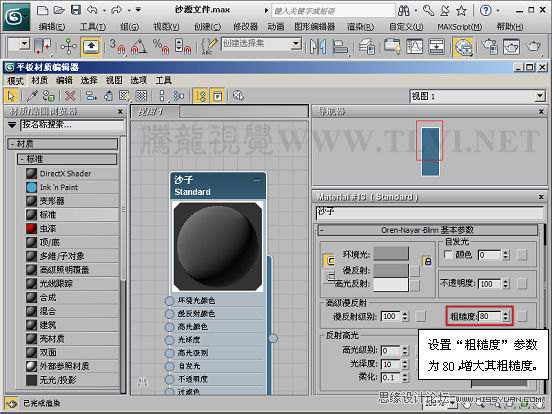Open Render Setup teapot dialog icon
This screenshot has width=552, height=414.
489,46
